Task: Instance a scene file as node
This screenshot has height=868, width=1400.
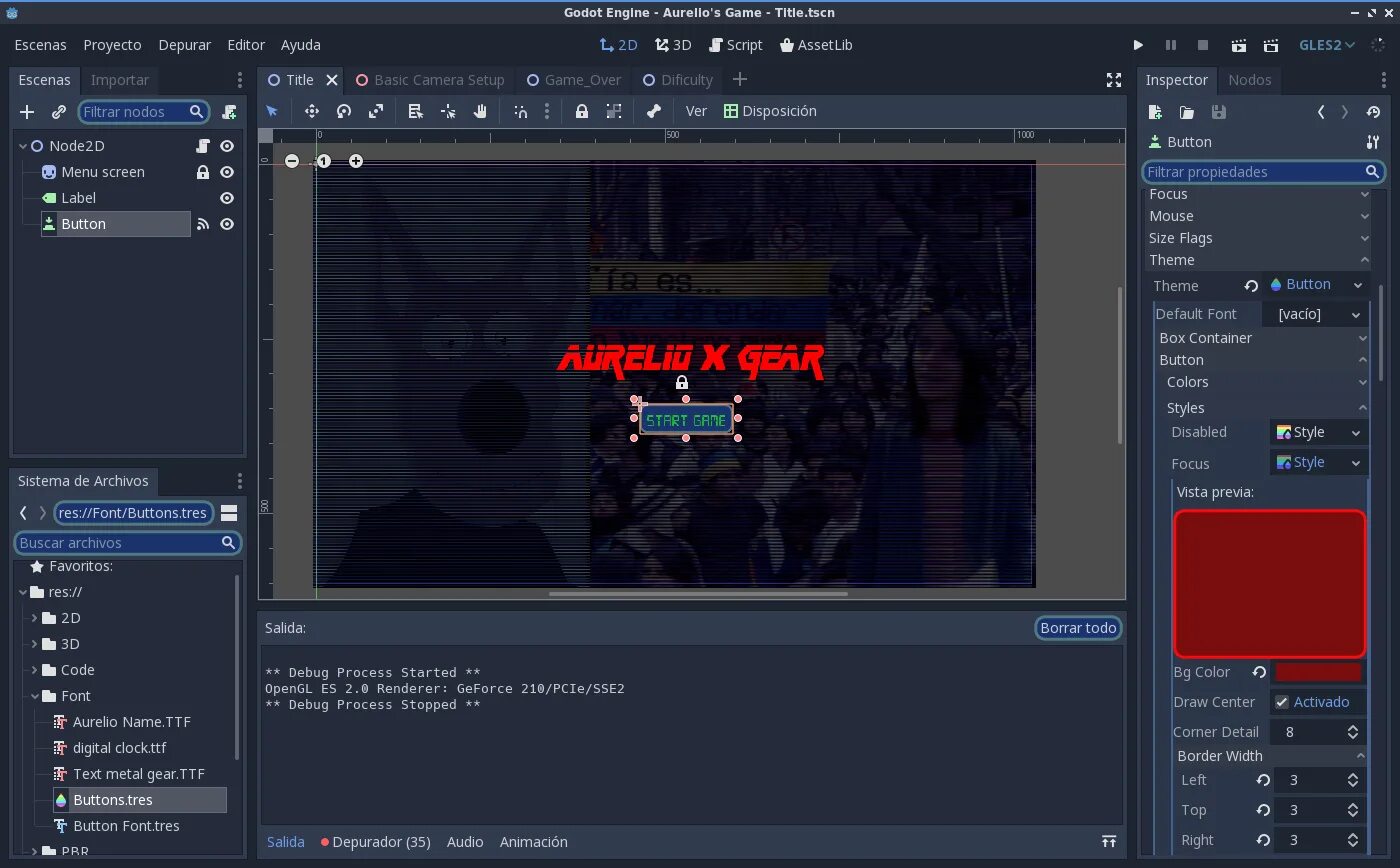Action: [59, 112]
